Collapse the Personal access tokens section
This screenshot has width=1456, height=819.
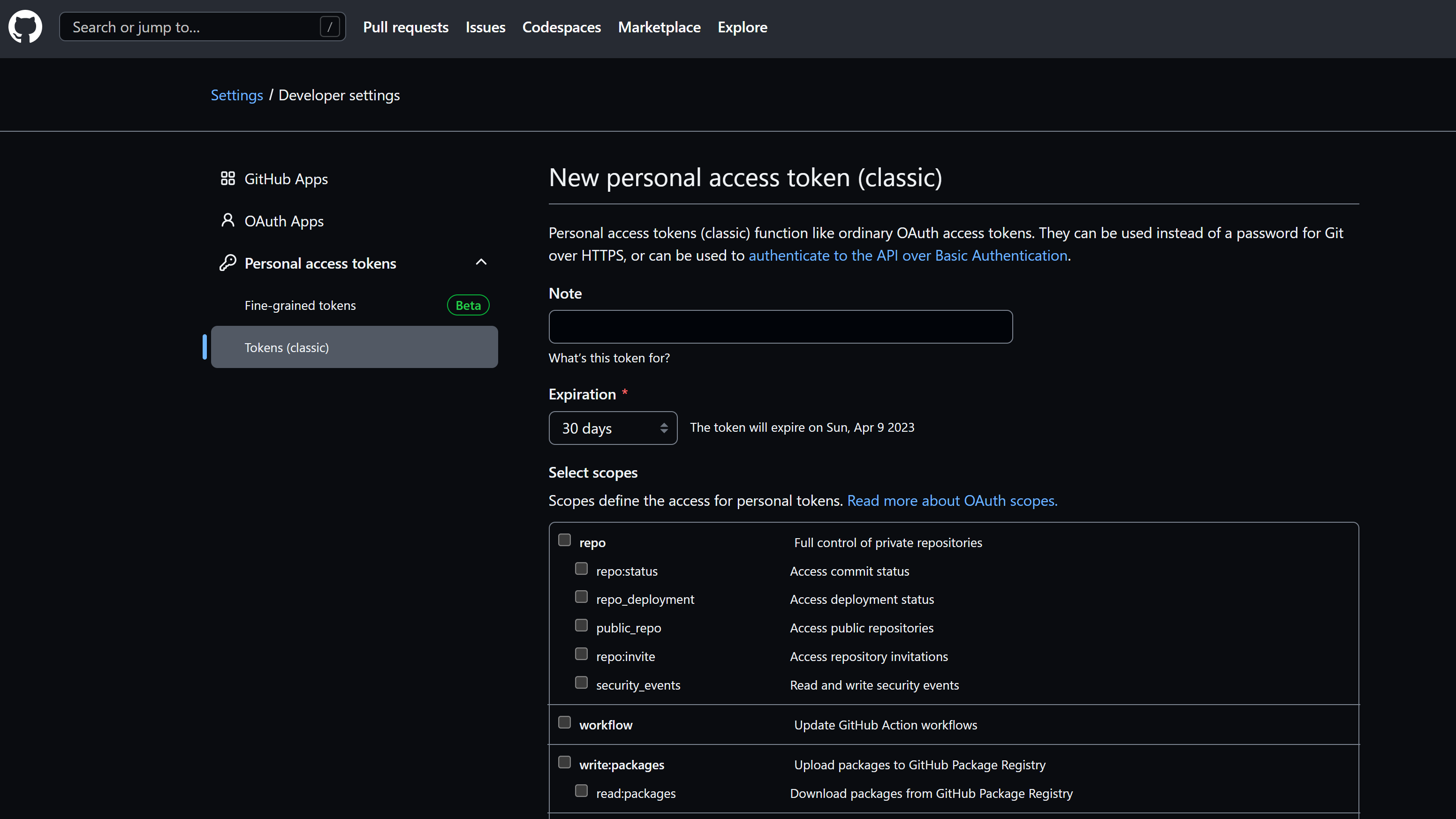click(x=481, y=262)
